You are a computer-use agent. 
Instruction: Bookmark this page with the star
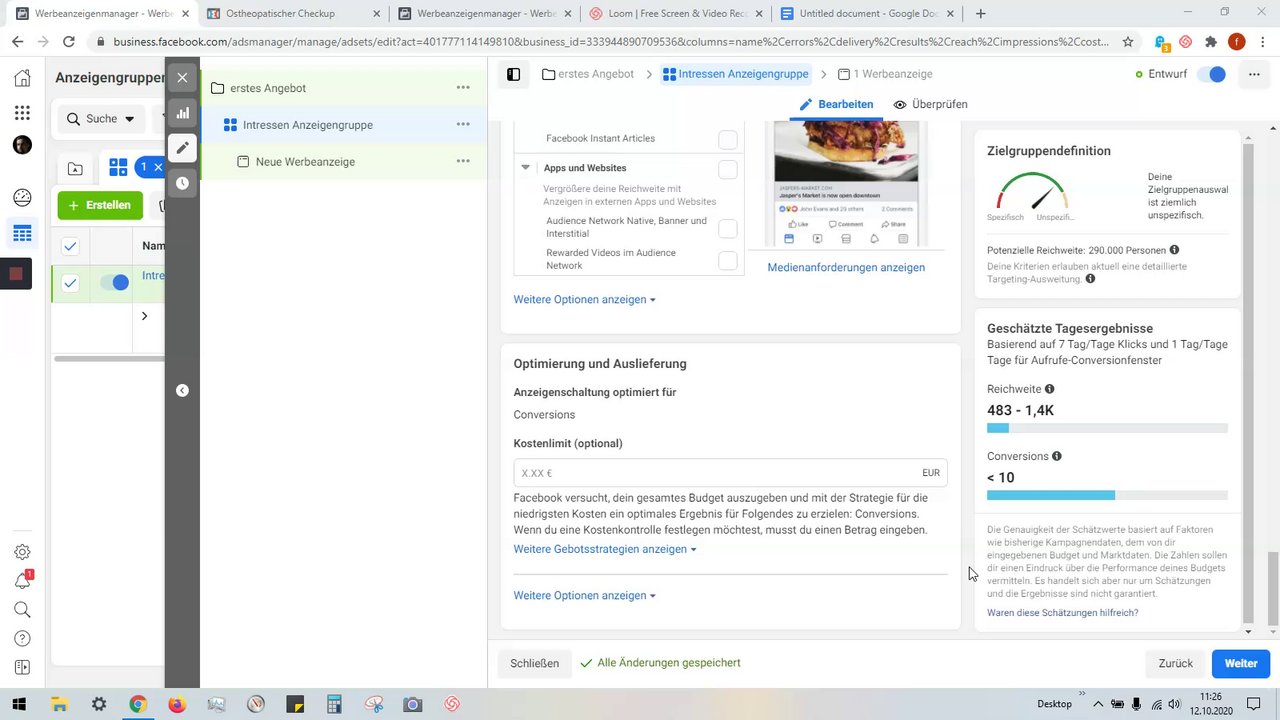1128,42
